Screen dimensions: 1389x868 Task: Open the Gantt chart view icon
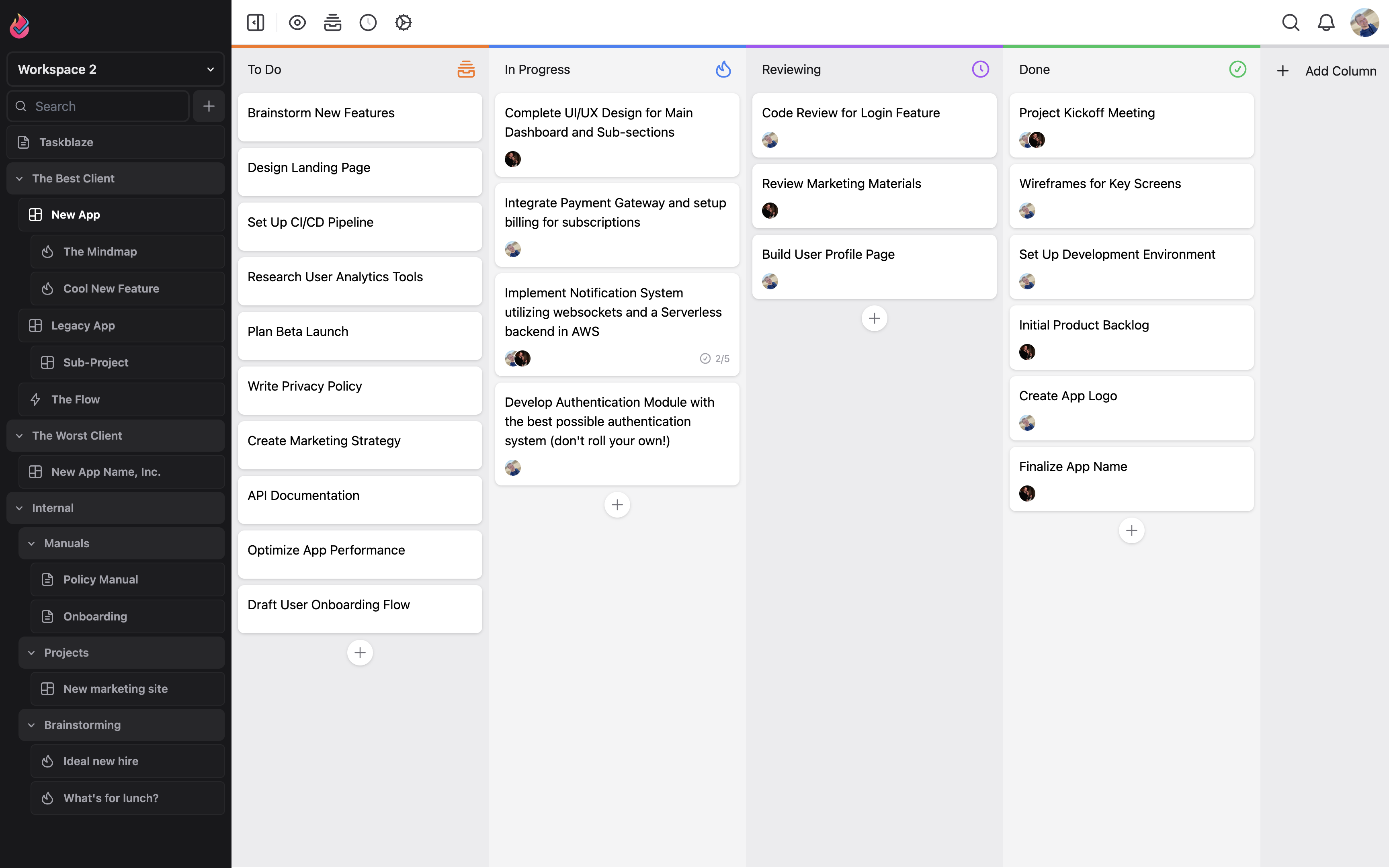333,22
